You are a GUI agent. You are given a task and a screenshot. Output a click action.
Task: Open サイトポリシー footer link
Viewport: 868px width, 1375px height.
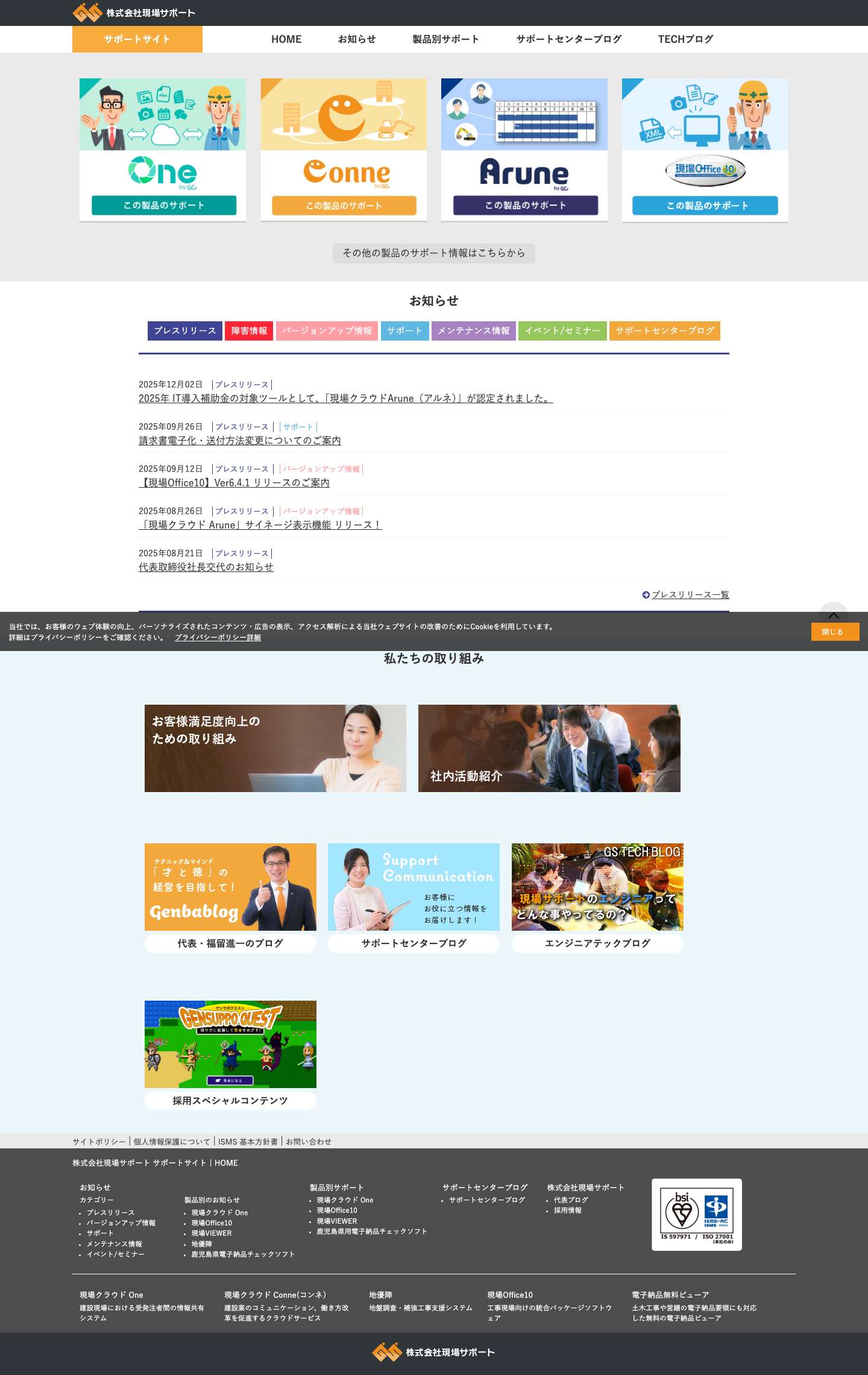99,1142
